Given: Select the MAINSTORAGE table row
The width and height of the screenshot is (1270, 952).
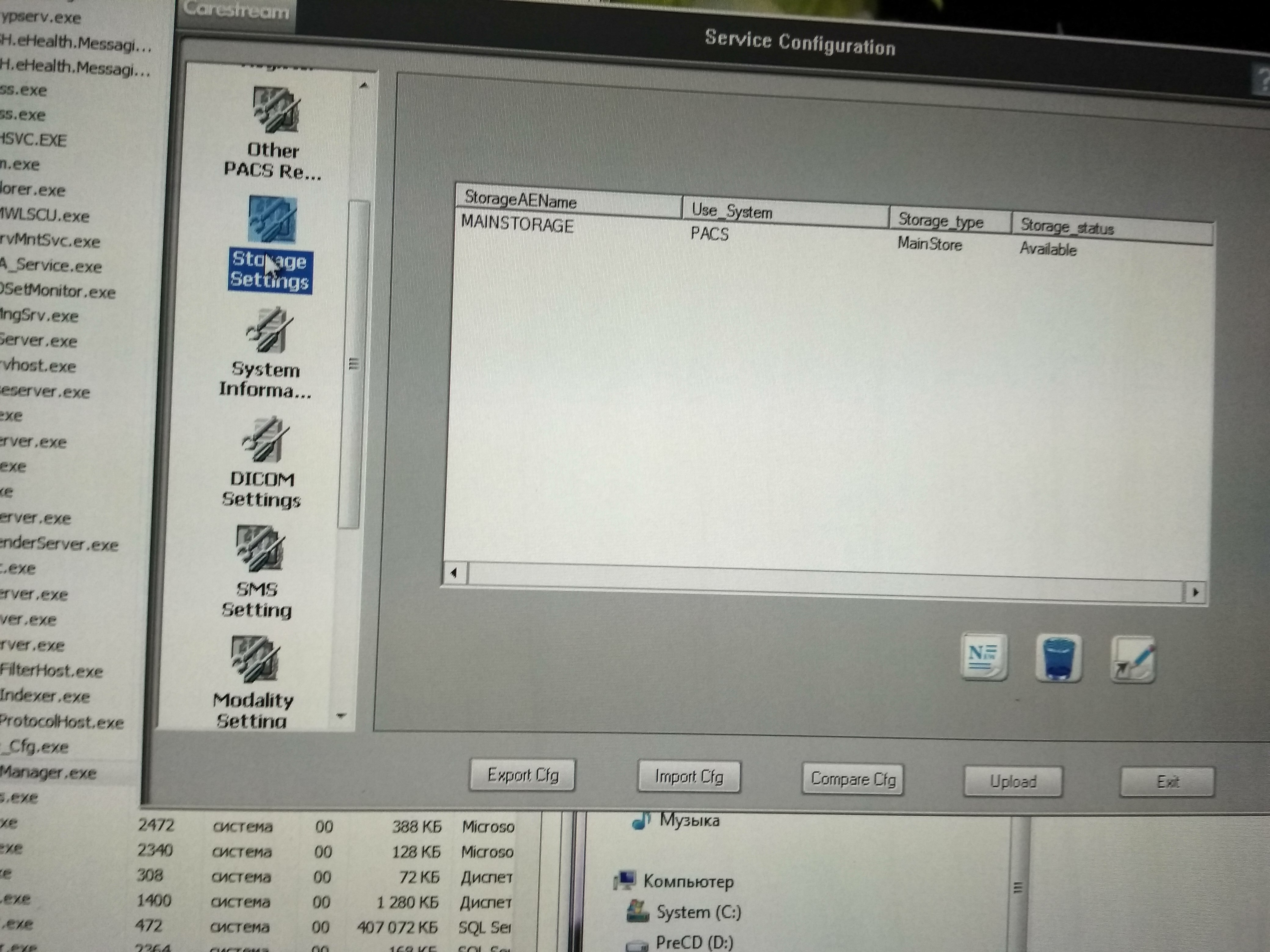Looking at the screenshot, I should click(517, 224).
